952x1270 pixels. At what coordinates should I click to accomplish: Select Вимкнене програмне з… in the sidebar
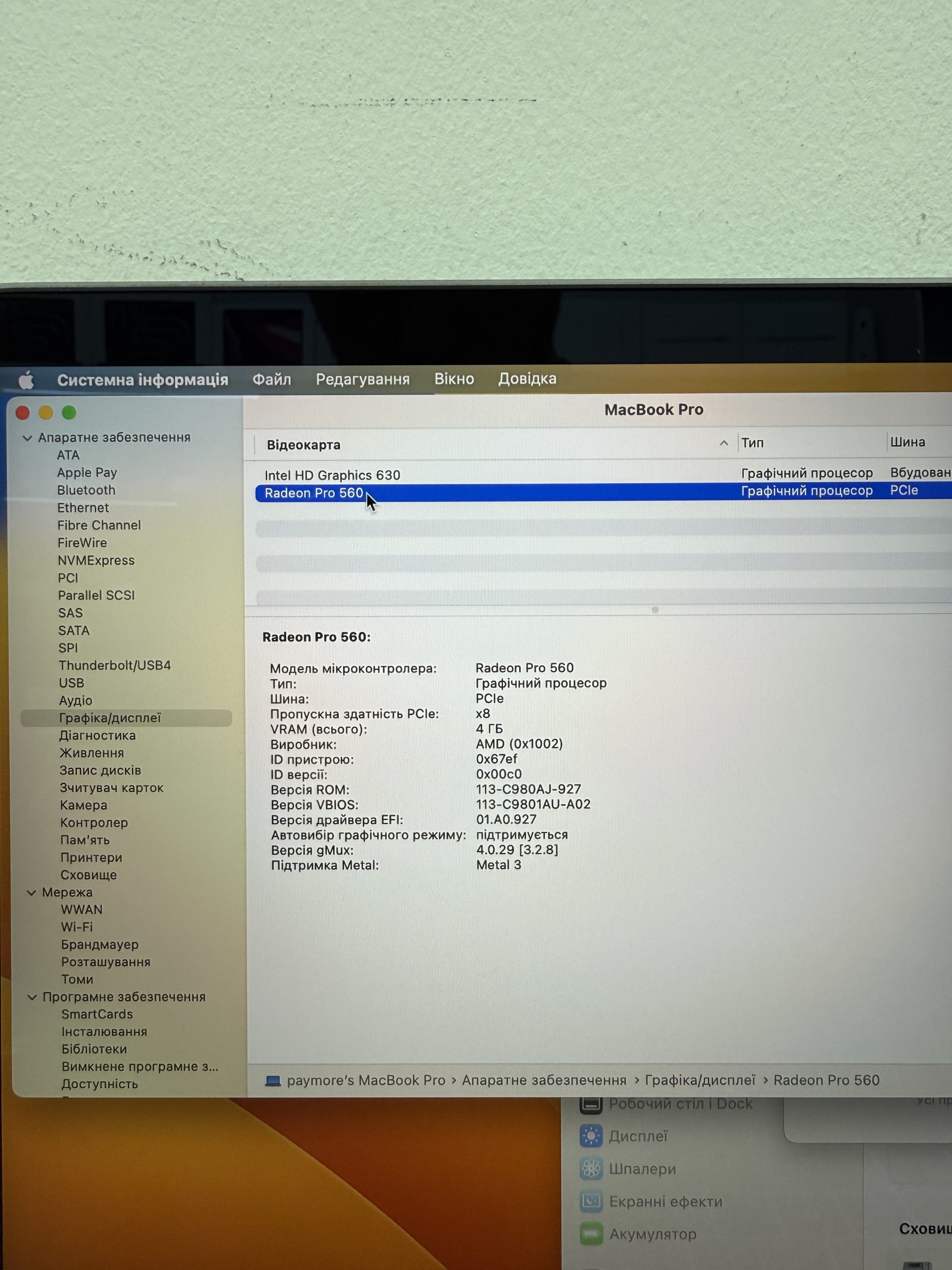click(x=141, y=1067)
